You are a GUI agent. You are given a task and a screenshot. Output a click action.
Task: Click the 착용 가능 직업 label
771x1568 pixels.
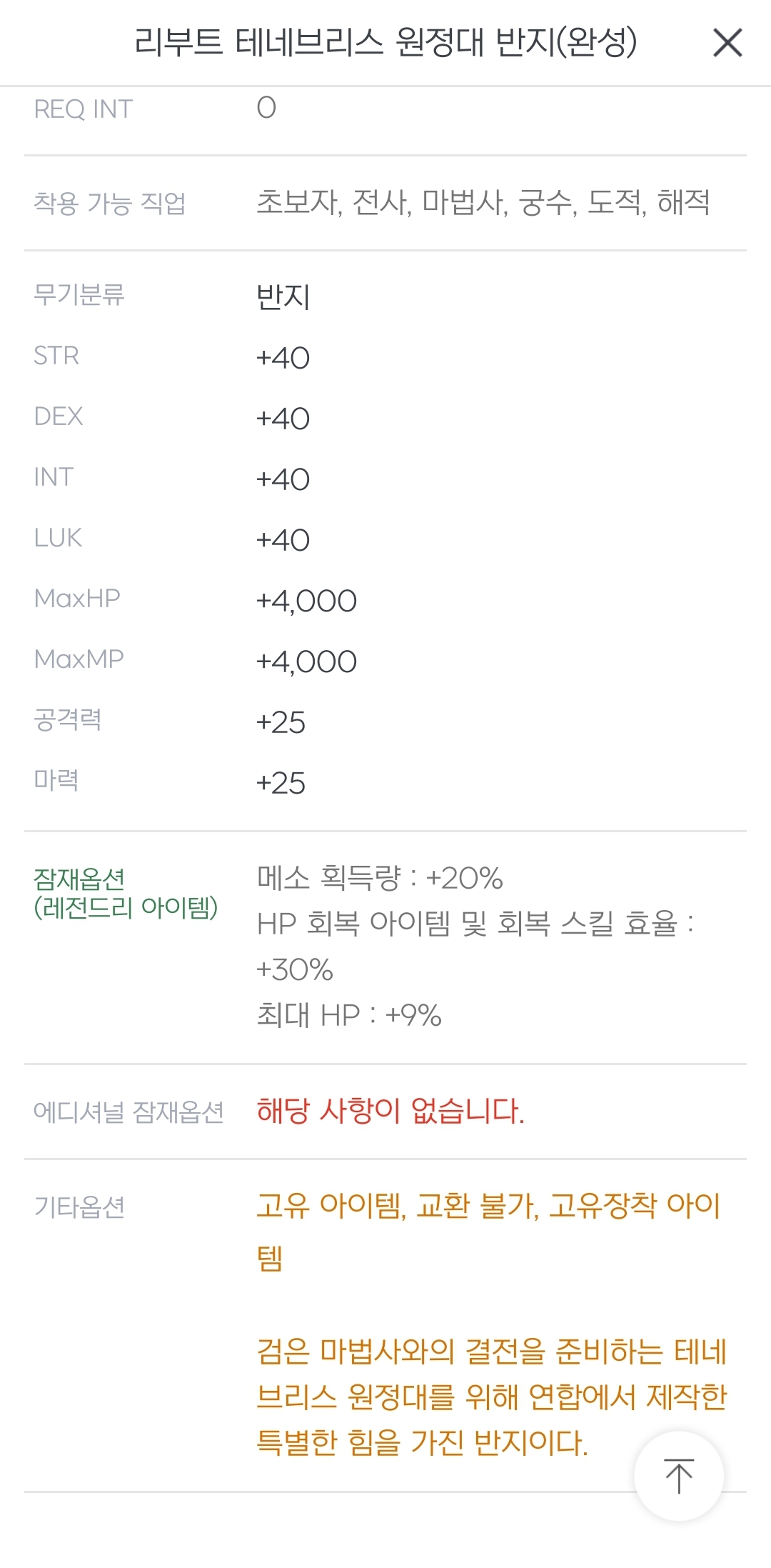point(109,204)
